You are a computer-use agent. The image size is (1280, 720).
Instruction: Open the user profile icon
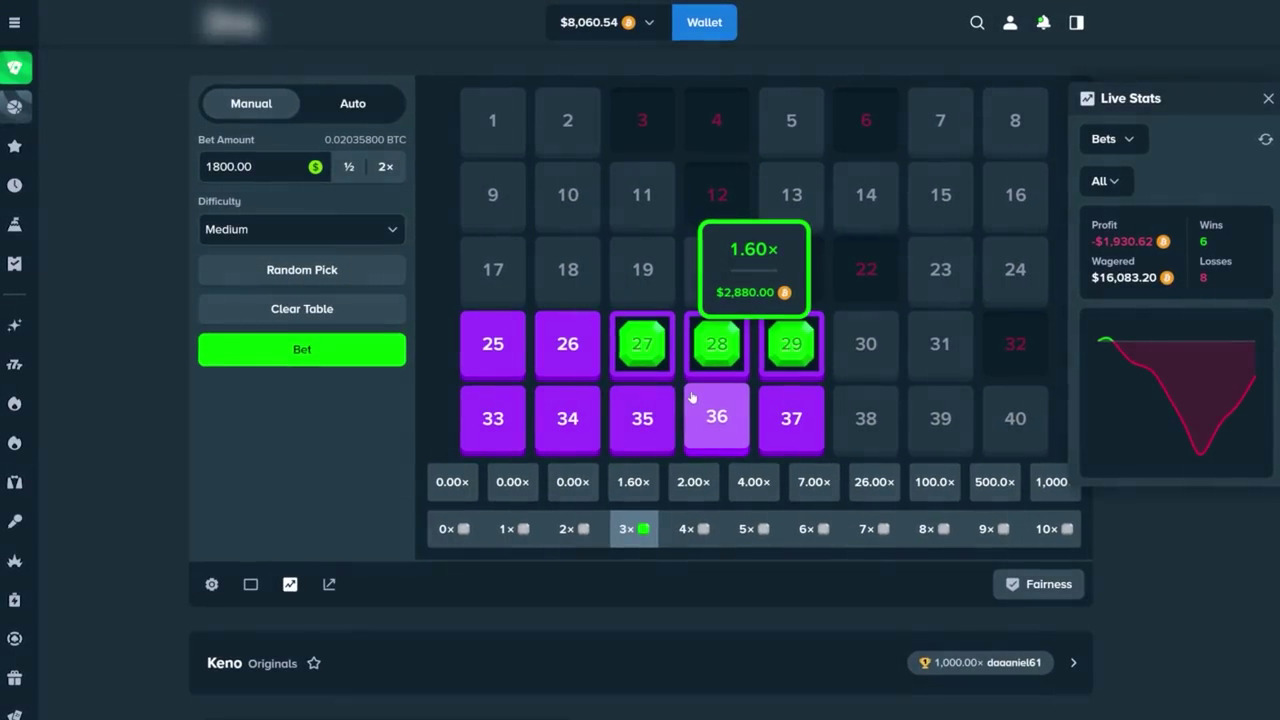(1010, 22)
